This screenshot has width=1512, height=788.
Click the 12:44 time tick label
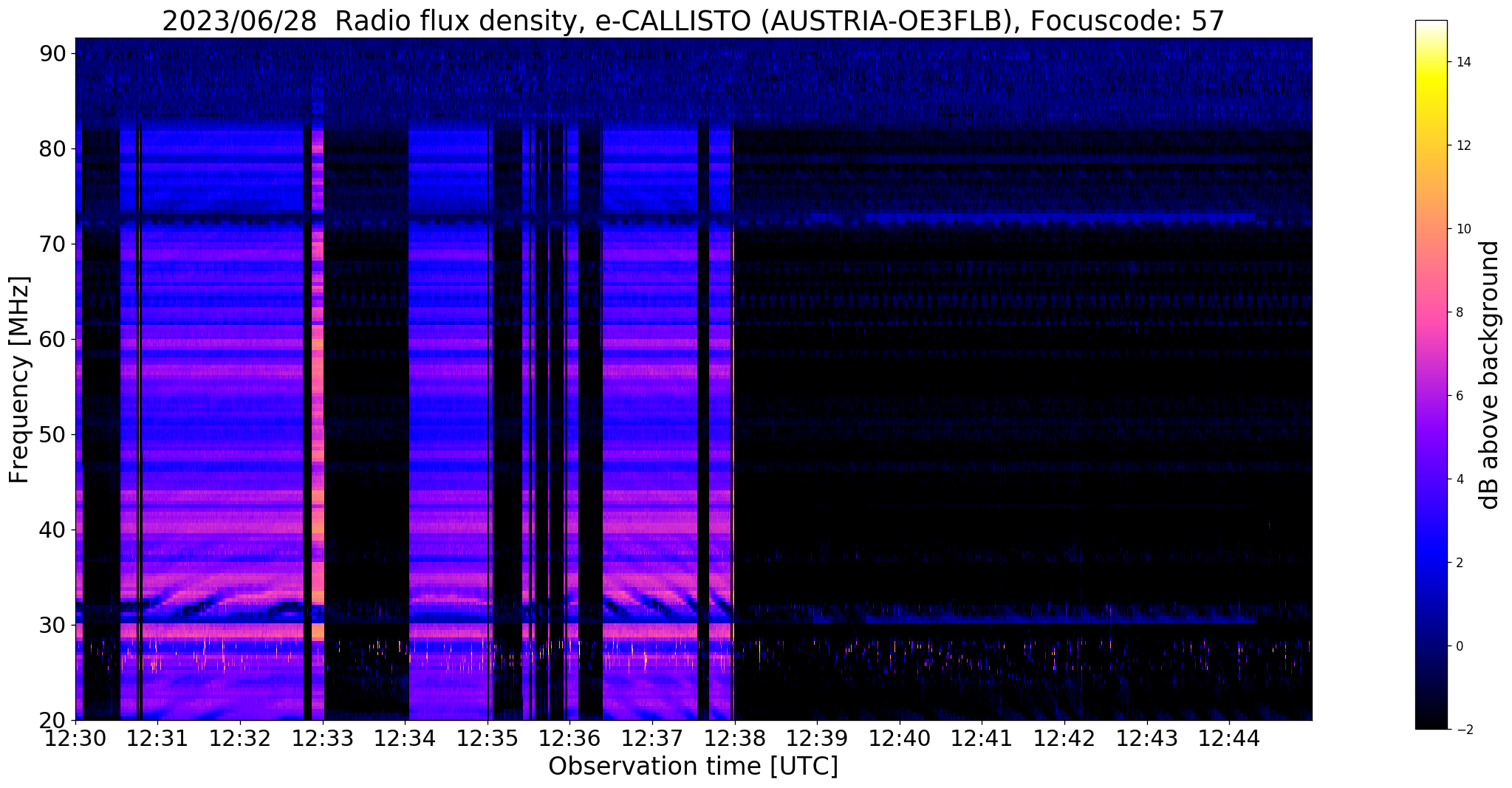[x=1230, y=738]
